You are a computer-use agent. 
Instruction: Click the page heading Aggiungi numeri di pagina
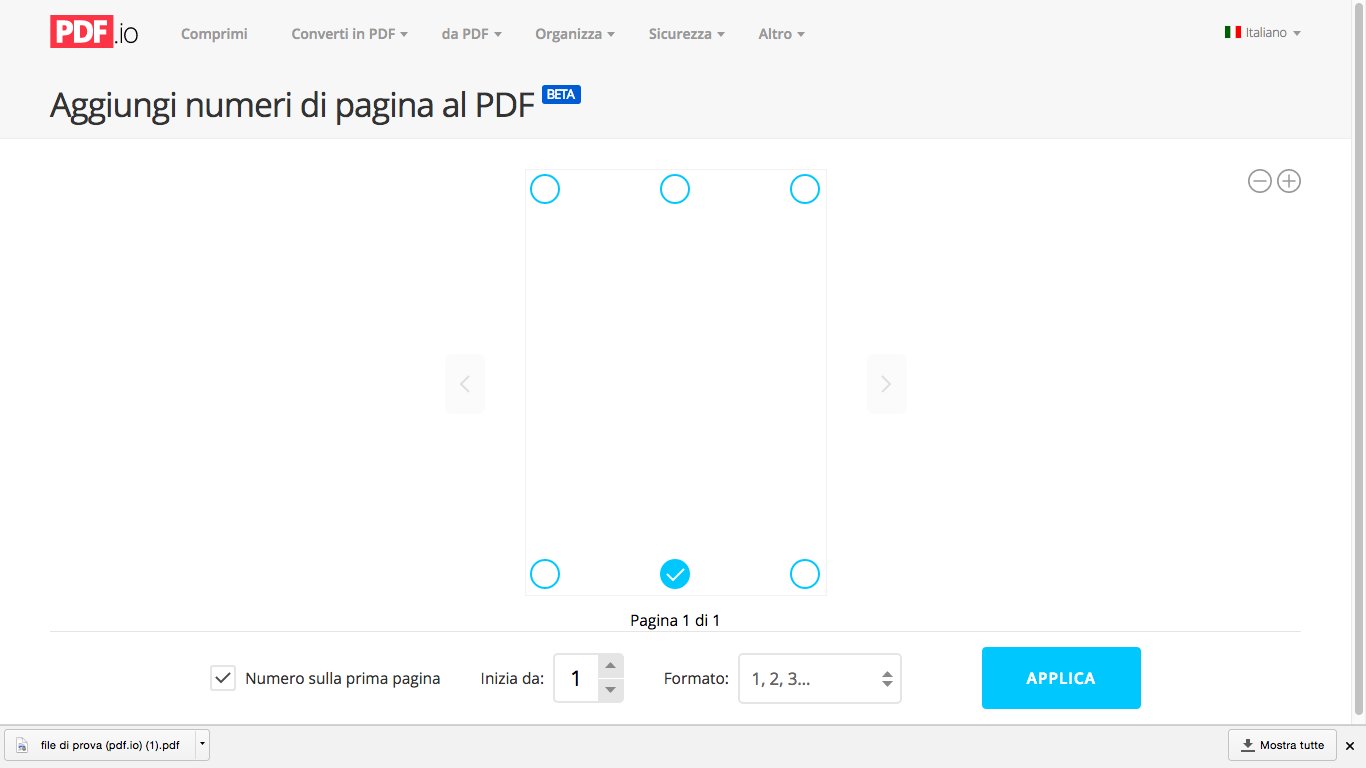pos(292,105)
